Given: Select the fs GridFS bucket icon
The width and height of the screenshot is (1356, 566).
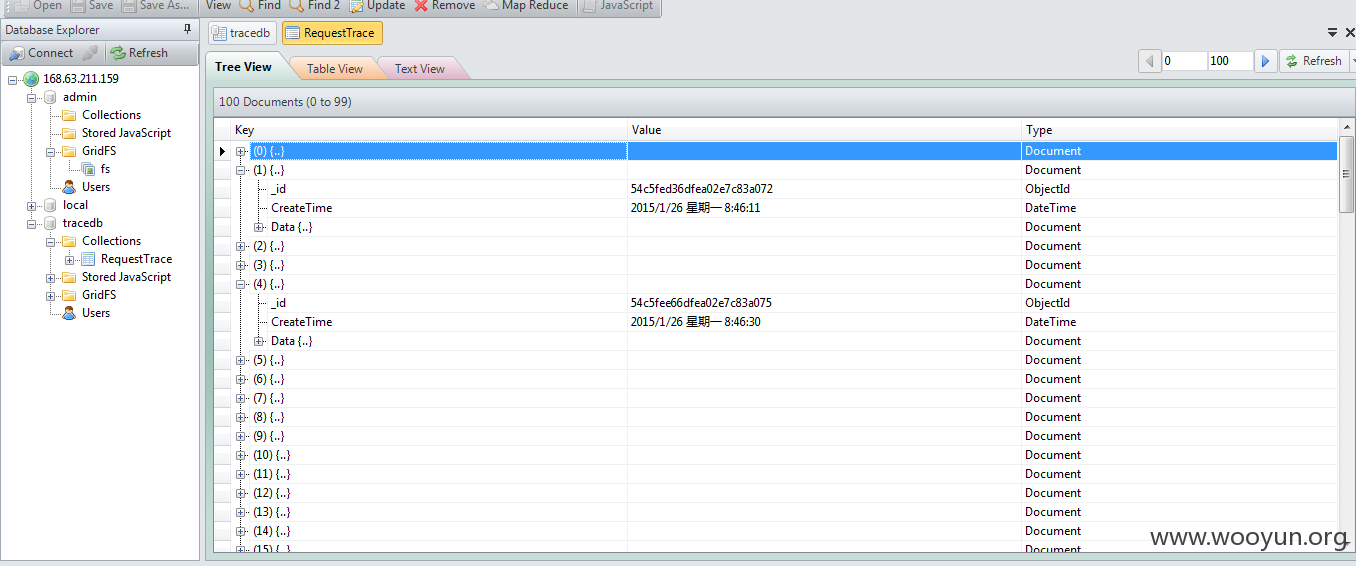Looking at the screenshot, I should tap(88, 169).
